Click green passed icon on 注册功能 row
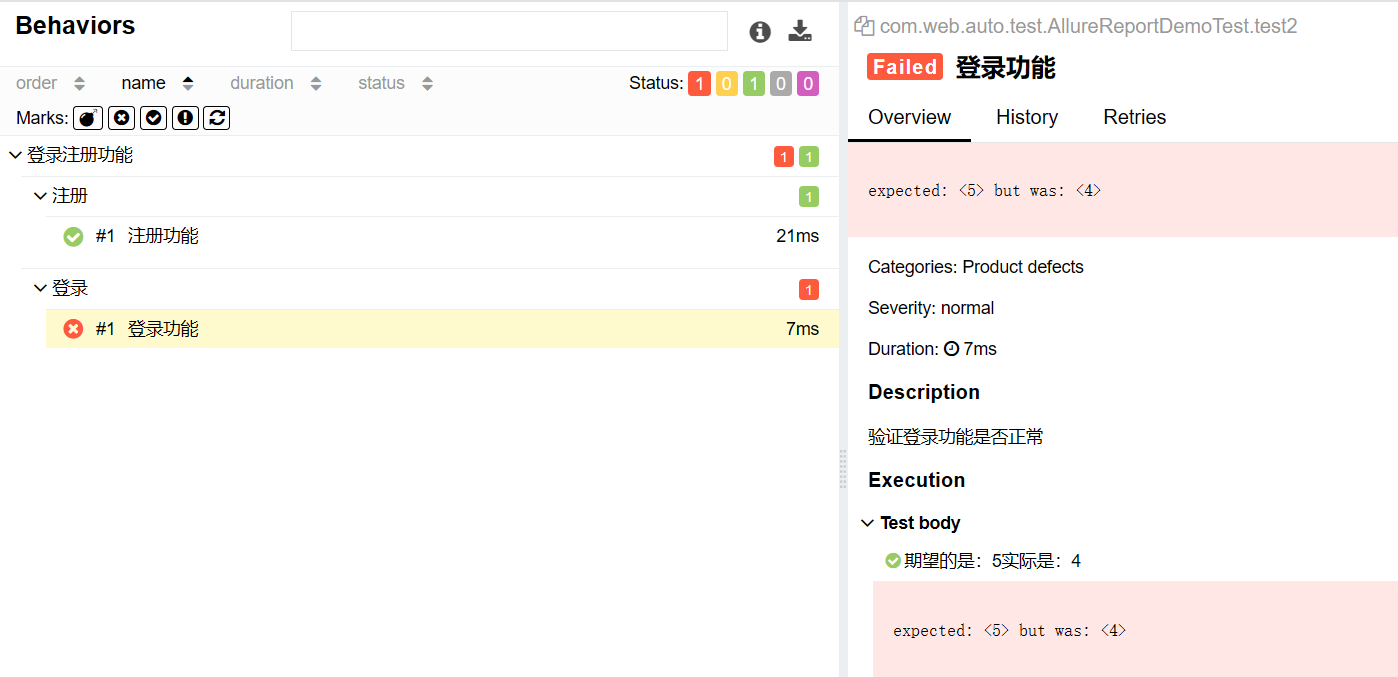1398x677 pixels. [x=73, y=237]
